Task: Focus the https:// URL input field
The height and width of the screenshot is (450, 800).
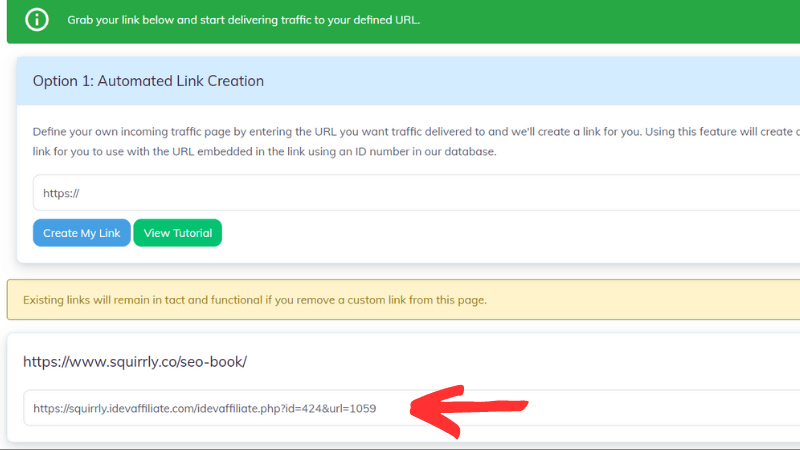Action: [x=400, y=193]
